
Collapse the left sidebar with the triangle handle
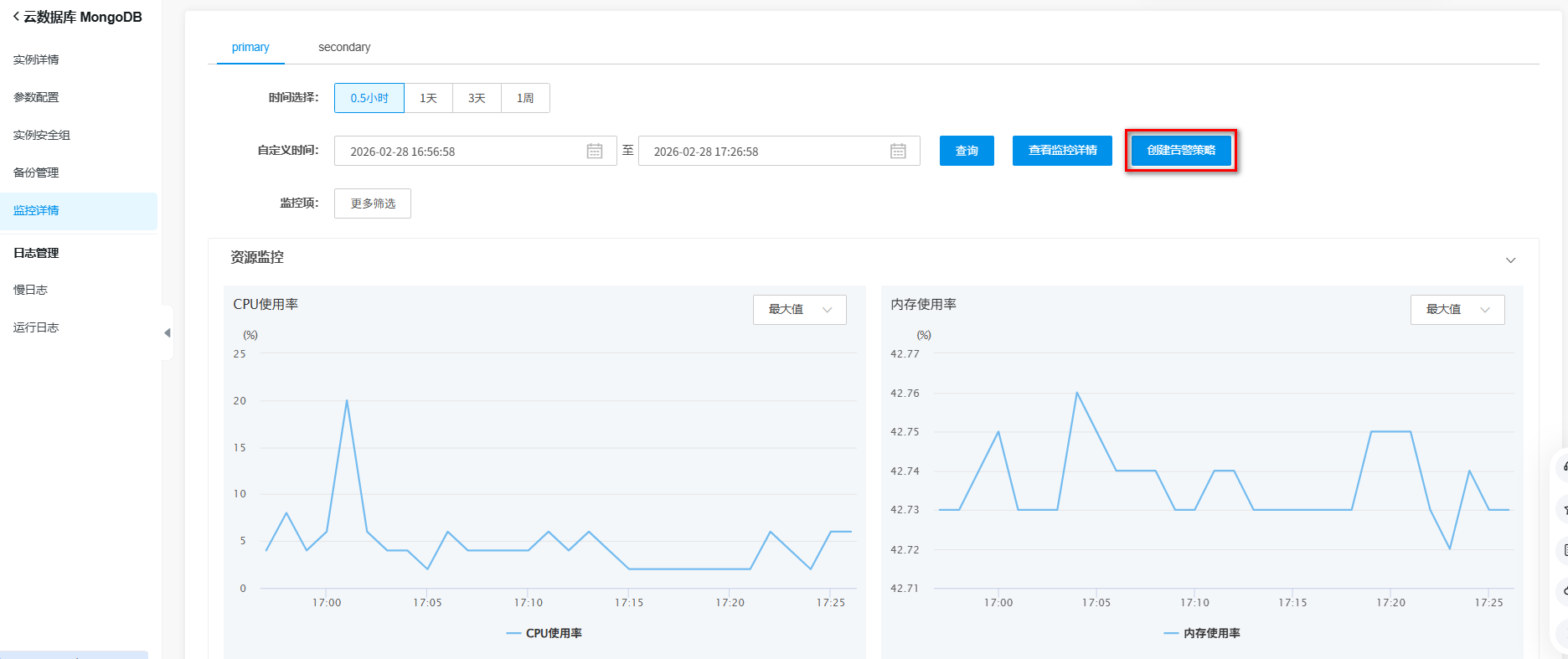(x=167, y=332)
